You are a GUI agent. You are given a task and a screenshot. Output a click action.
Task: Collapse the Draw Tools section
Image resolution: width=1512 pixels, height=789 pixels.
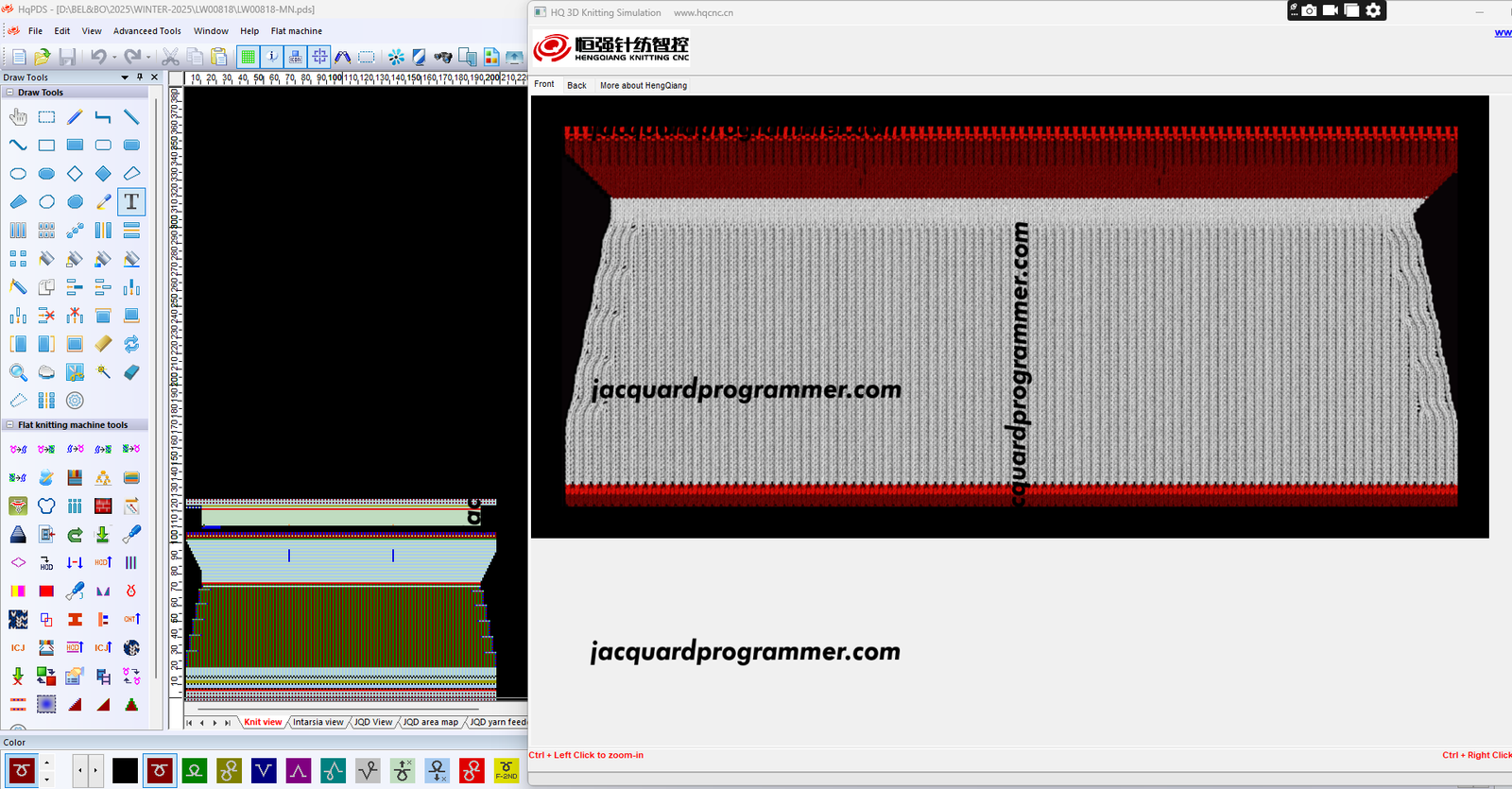click(9, 93)
